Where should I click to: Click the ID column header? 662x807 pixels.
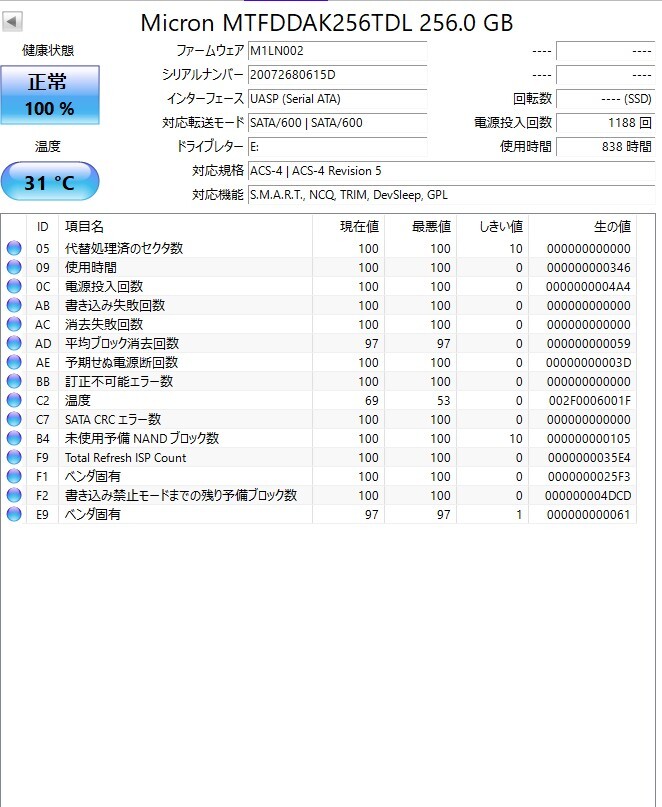click(42, 226)
